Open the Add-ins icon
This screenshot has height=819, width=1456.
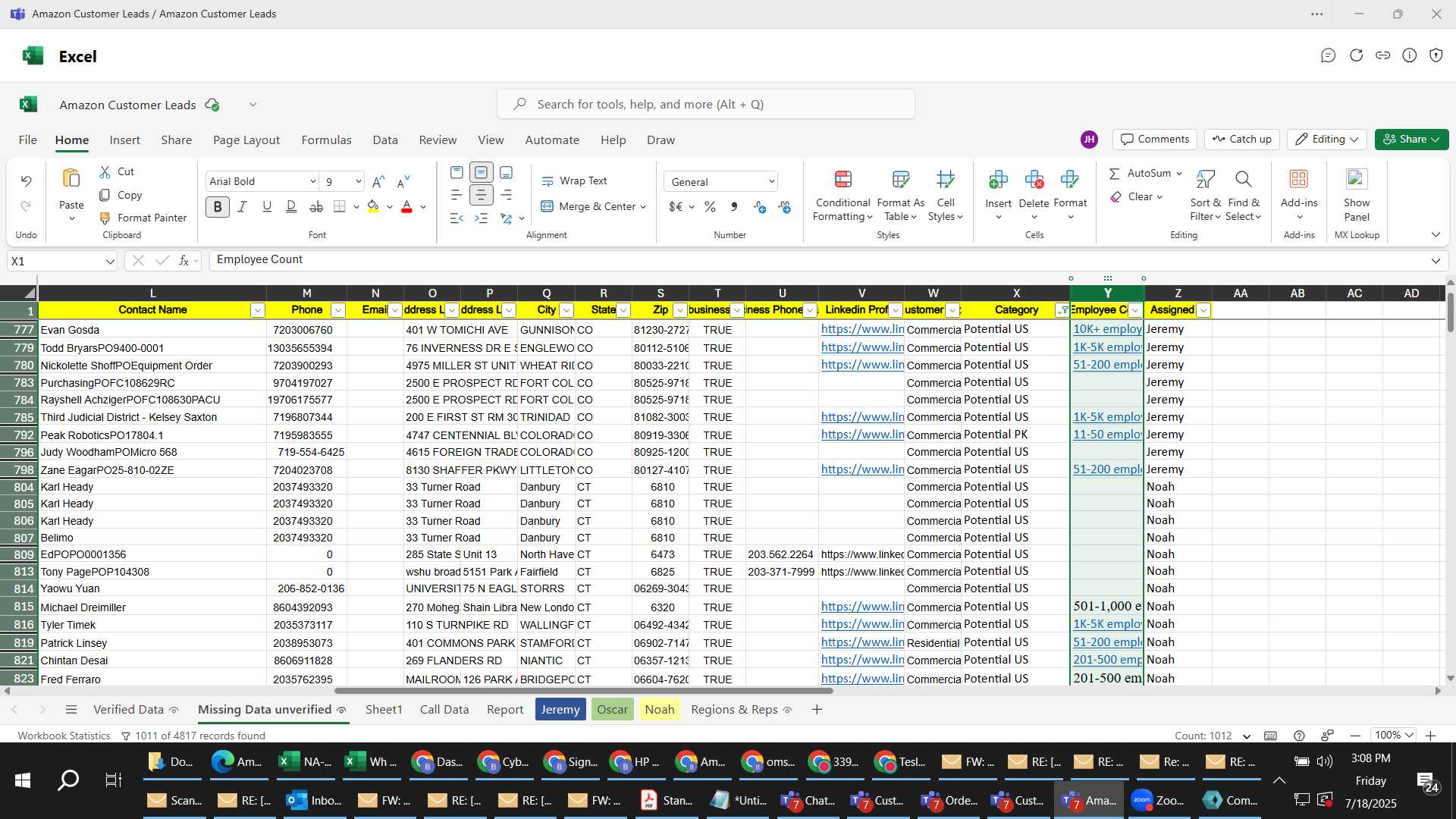[1298, 179]
